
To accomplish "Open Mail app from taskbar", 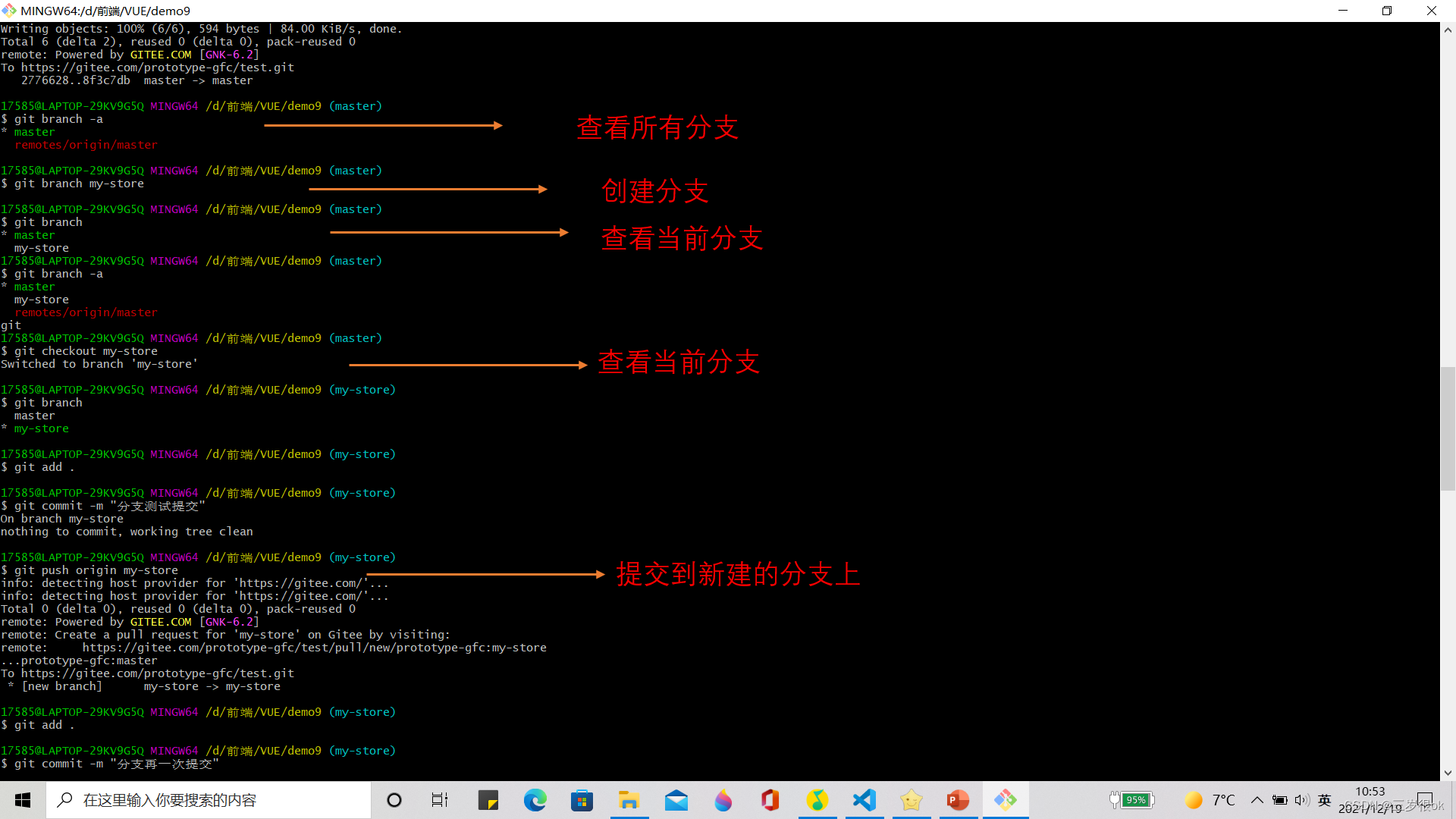I will point(676,800).
